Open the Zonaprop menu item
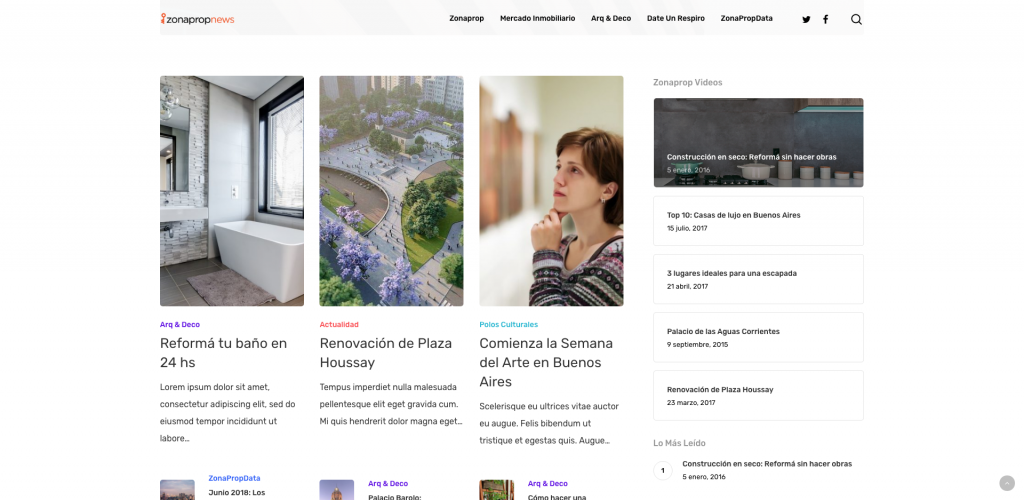This screenshot has width=1024, height=500. pyautogui.click(x=466, y=18)
